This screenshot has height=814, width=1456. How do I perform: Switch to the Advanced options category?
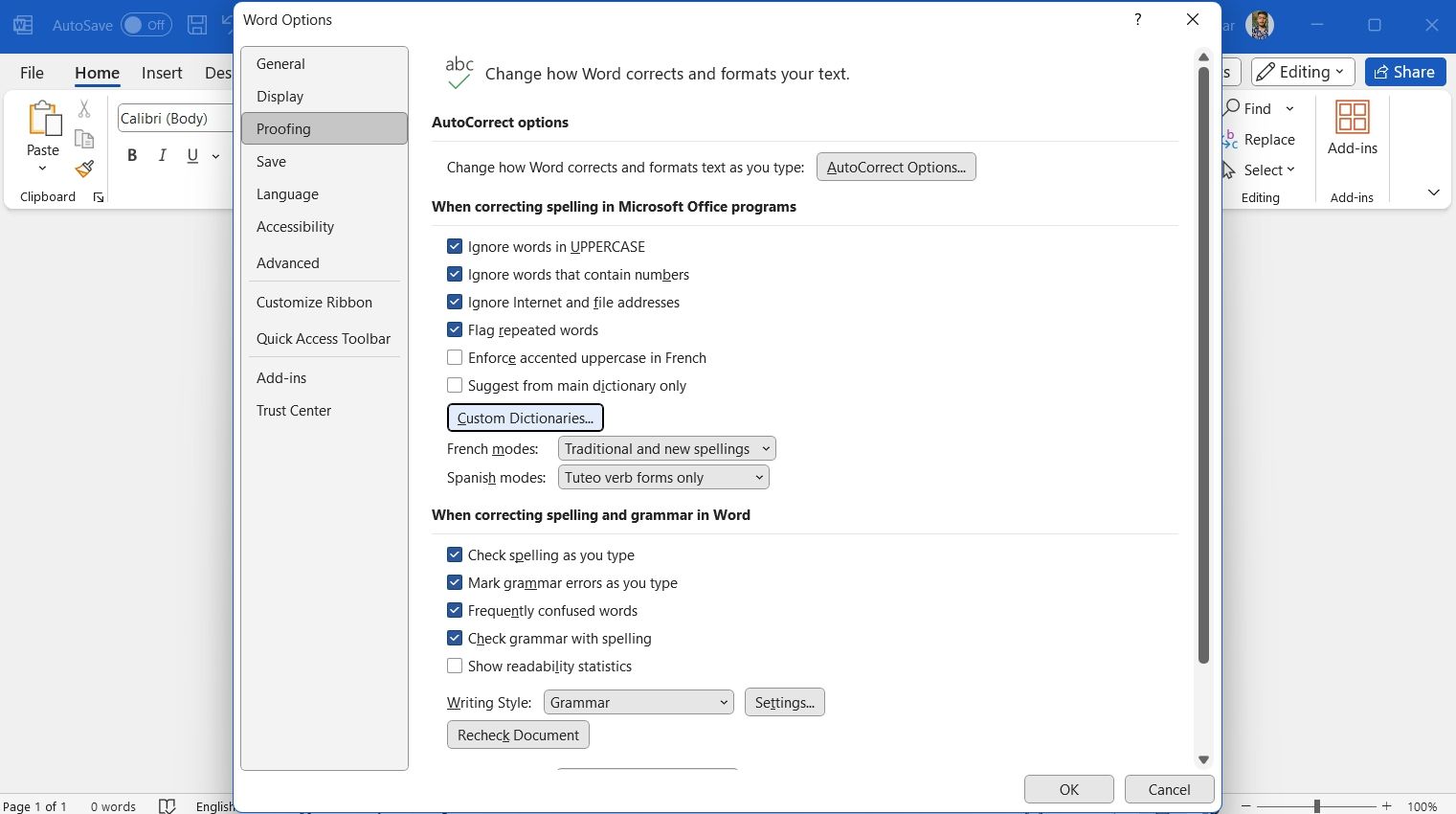point(288,263)
